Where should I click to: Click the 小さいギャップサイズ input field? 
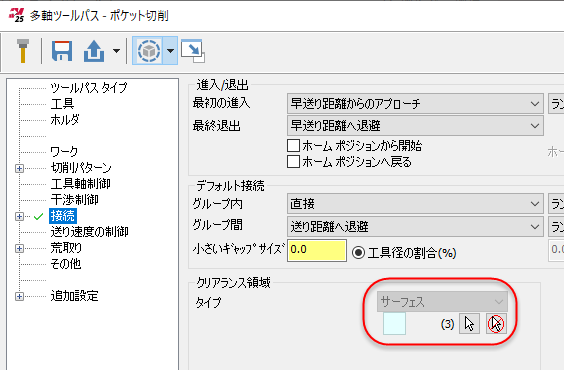[x=317, y=250]
